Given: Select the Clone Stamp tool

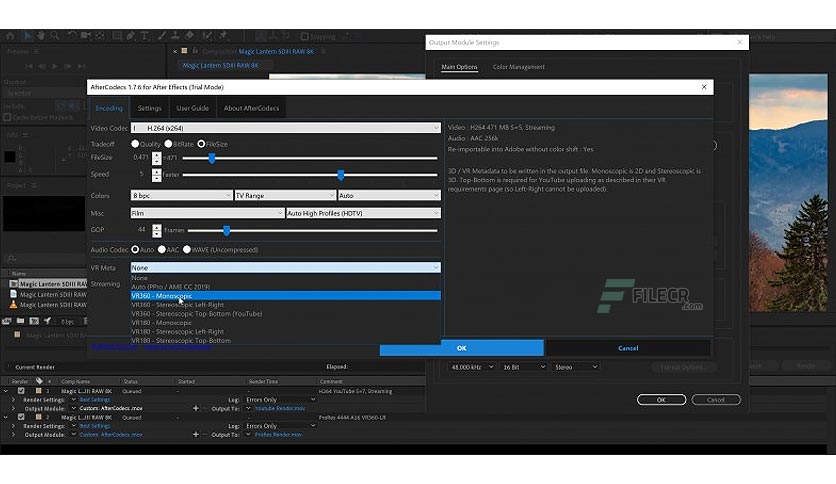Looking at the screenshot, I should point(175,36).
